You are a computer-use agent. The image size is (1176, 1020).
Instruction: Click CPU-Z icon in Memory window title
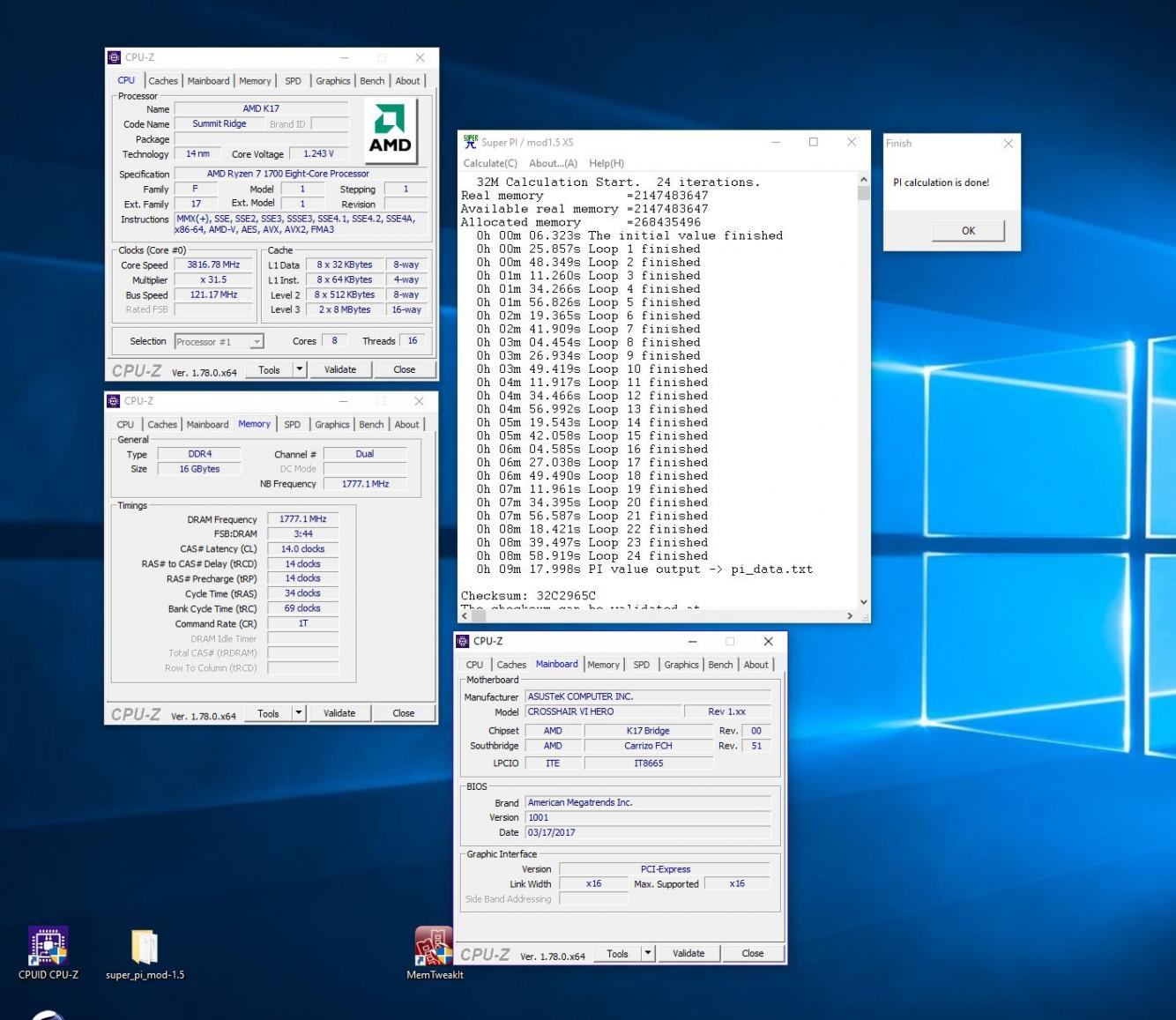pos(114,401)
